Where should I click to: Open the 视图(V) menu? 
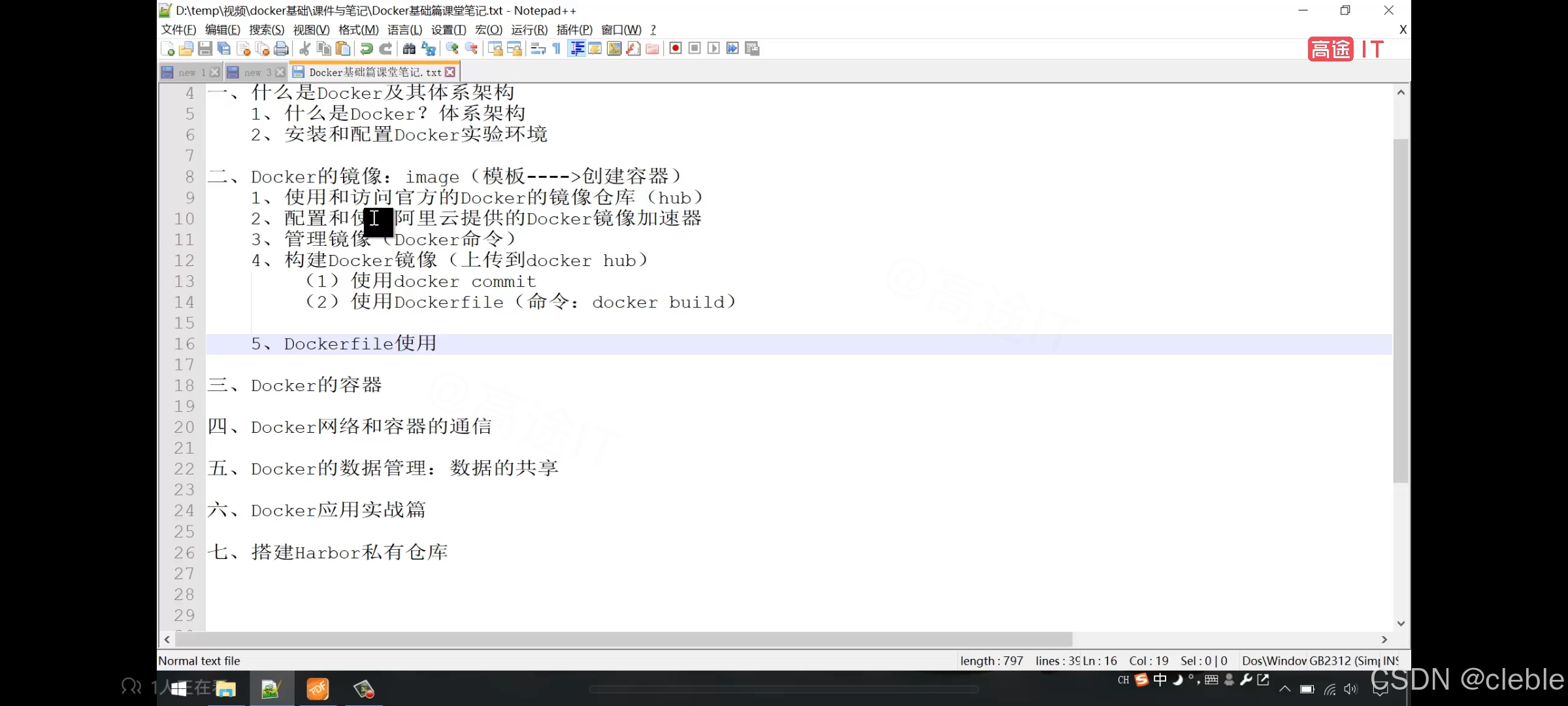coord(311,30)
